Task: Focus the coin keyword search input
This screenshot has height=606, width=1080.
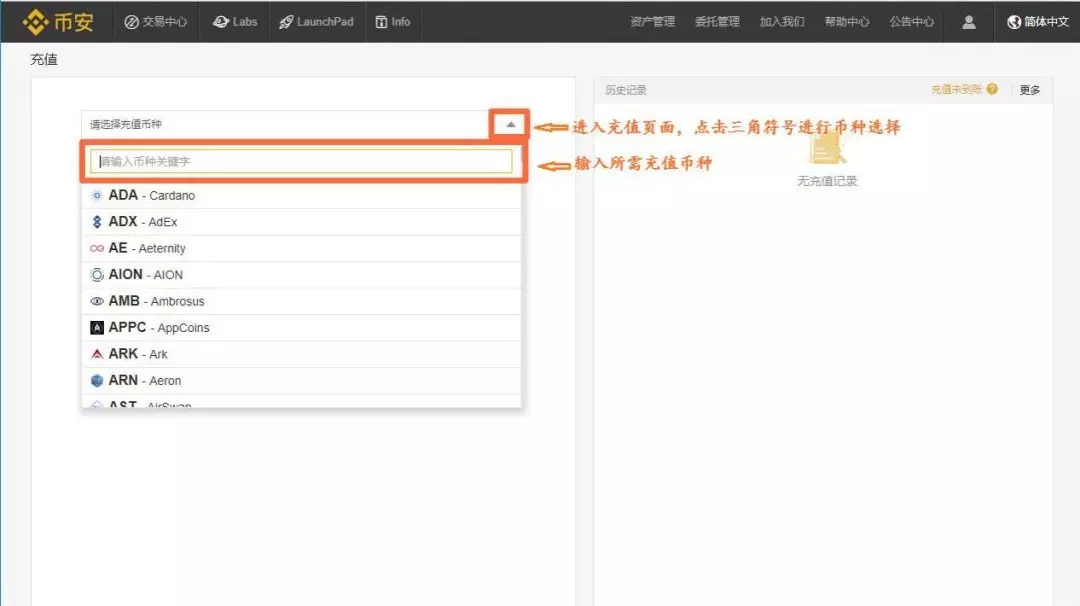Action: coord(301,161)
